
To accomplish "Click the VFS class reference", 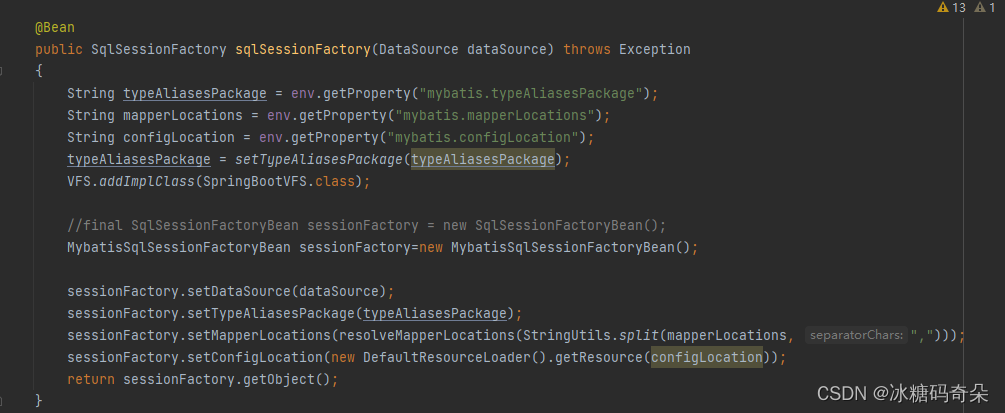I will pyautogui.click(x=79, y=181).
